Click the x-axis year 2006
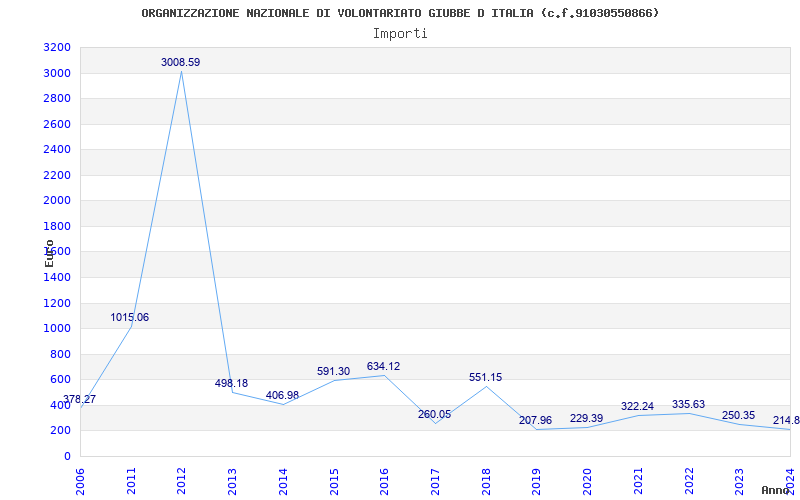This screenshot has width=800, height=500. [80, 481]
